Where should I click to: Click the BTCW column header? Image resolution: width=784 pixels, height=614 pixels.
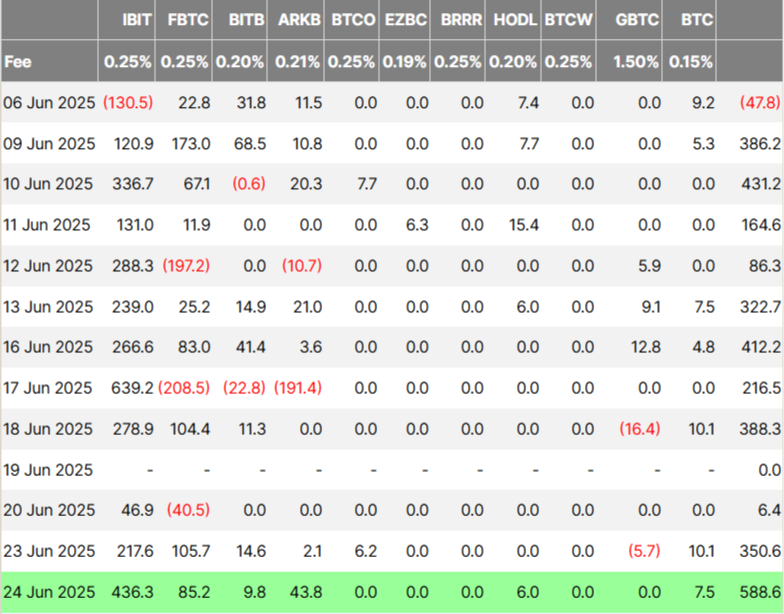(568, 20)
